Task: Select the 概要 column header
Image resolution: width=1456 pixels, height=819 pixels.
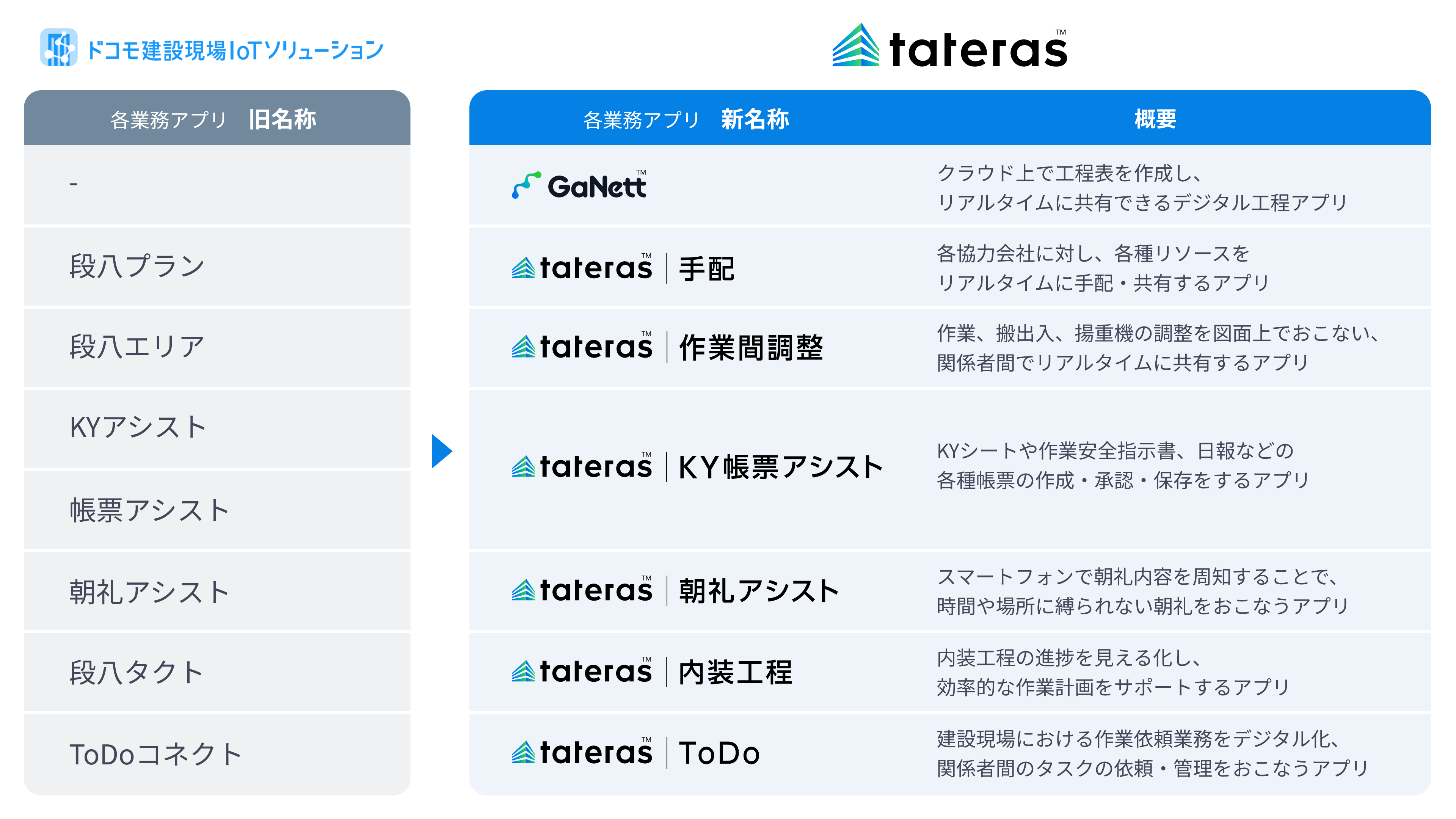Action: [x=1155, y=119]
